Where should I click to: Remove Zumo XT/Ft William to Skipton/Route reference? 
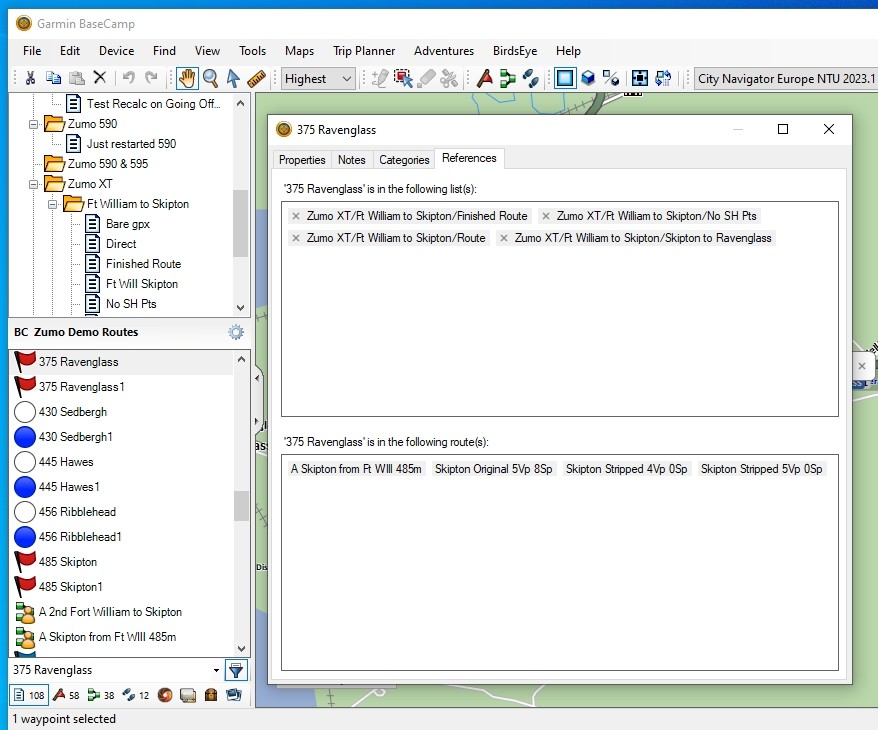296,238
